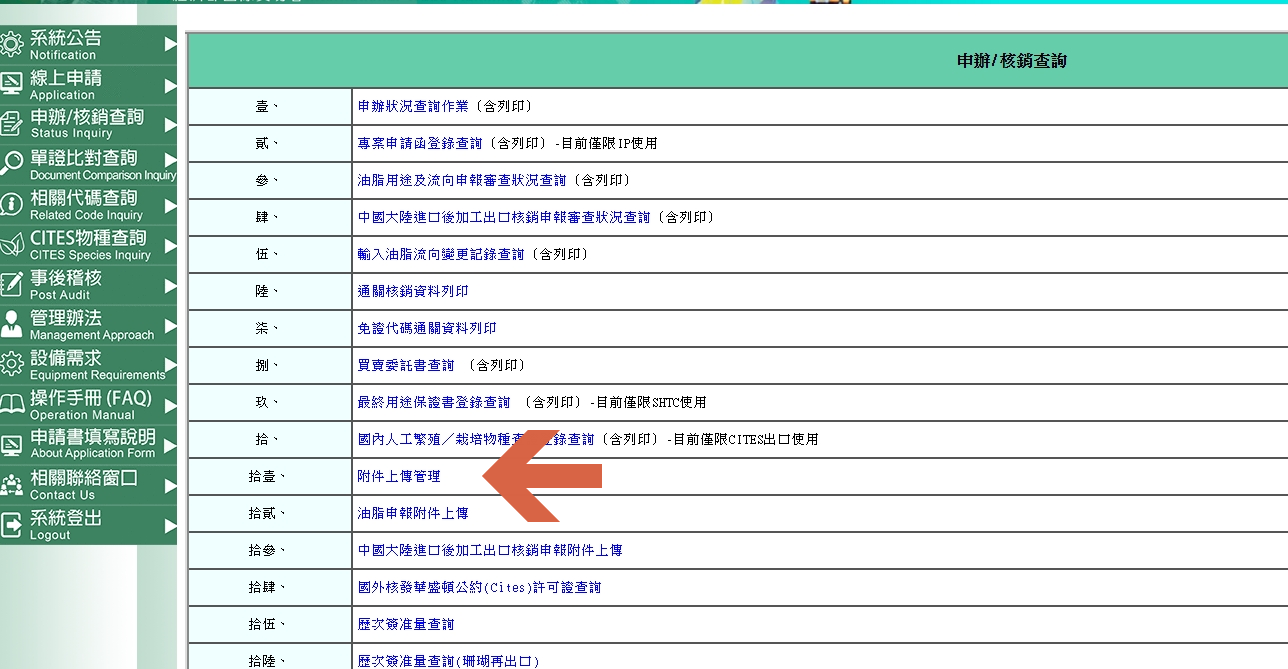Open the 歷次簽准量查詢(珊瑚再出口) link
The width and height of the screenshot is (1288, 669).
[x=448, y=661]
